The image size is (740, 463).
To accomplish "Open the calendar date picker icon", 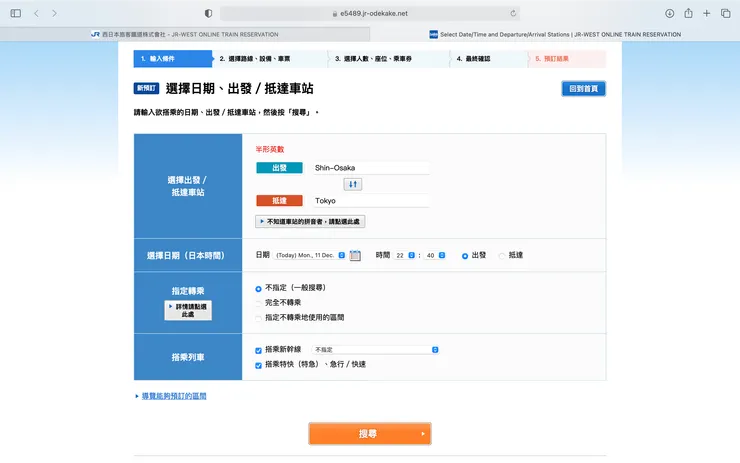I will click(355, 255).
